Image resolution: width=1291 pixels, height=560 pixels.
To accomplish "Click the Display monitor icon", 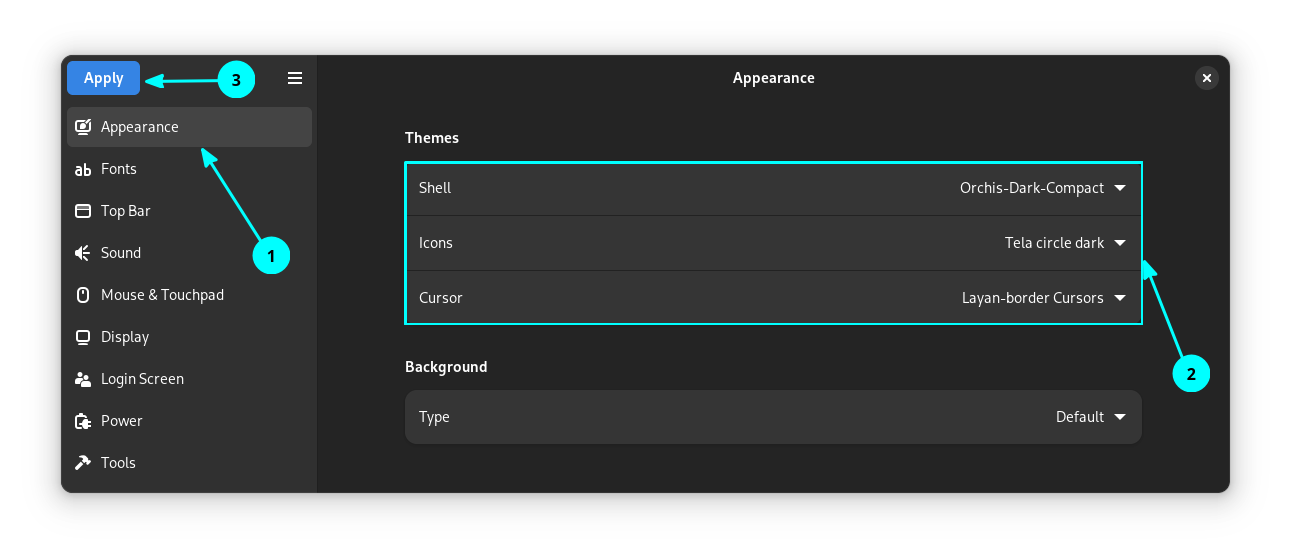I will [83, 337].
